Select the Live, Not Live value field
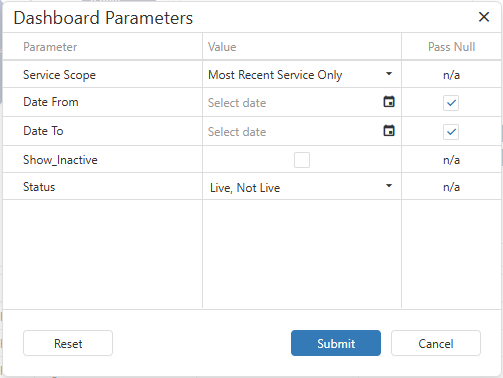503x378 pixels. [x=301, y=187]
